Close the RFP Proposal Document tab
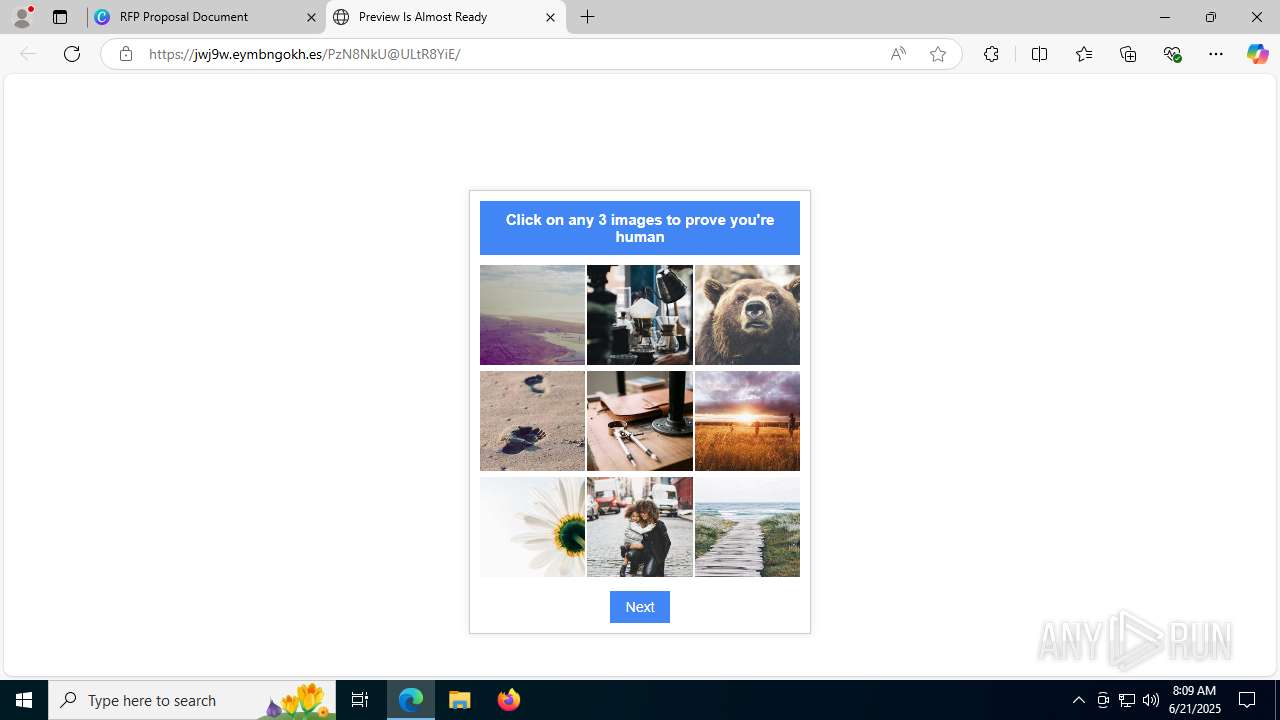The image size is (1280, 720). pyautogui.click(x=311, y=17)
